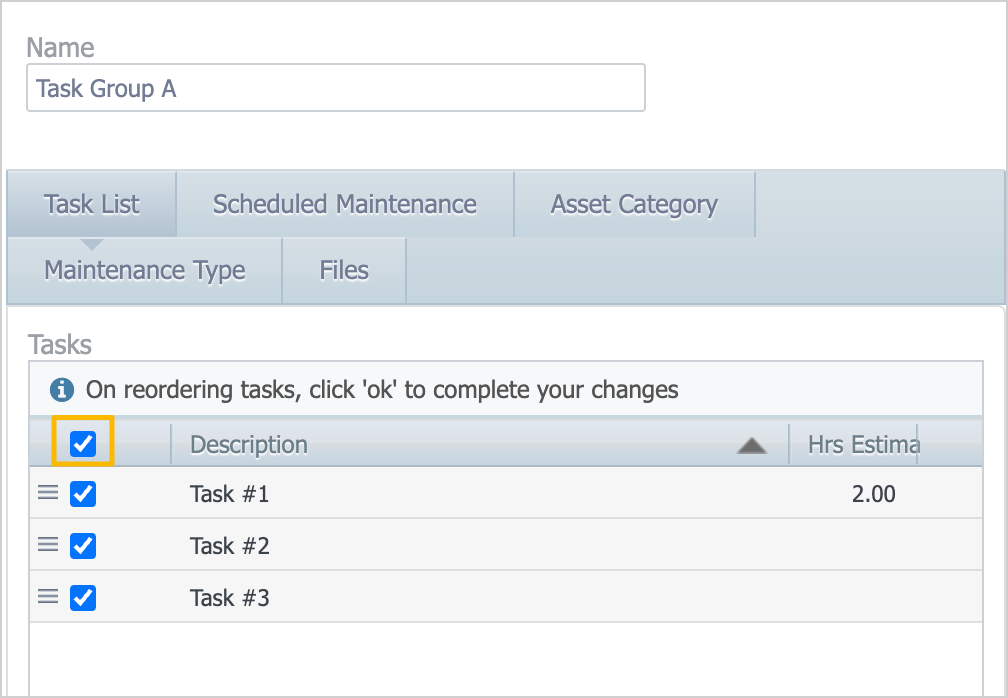This screenshot has height=698, width=1008.
Task: Open the Files tab
Action: (x=344, y=270)
